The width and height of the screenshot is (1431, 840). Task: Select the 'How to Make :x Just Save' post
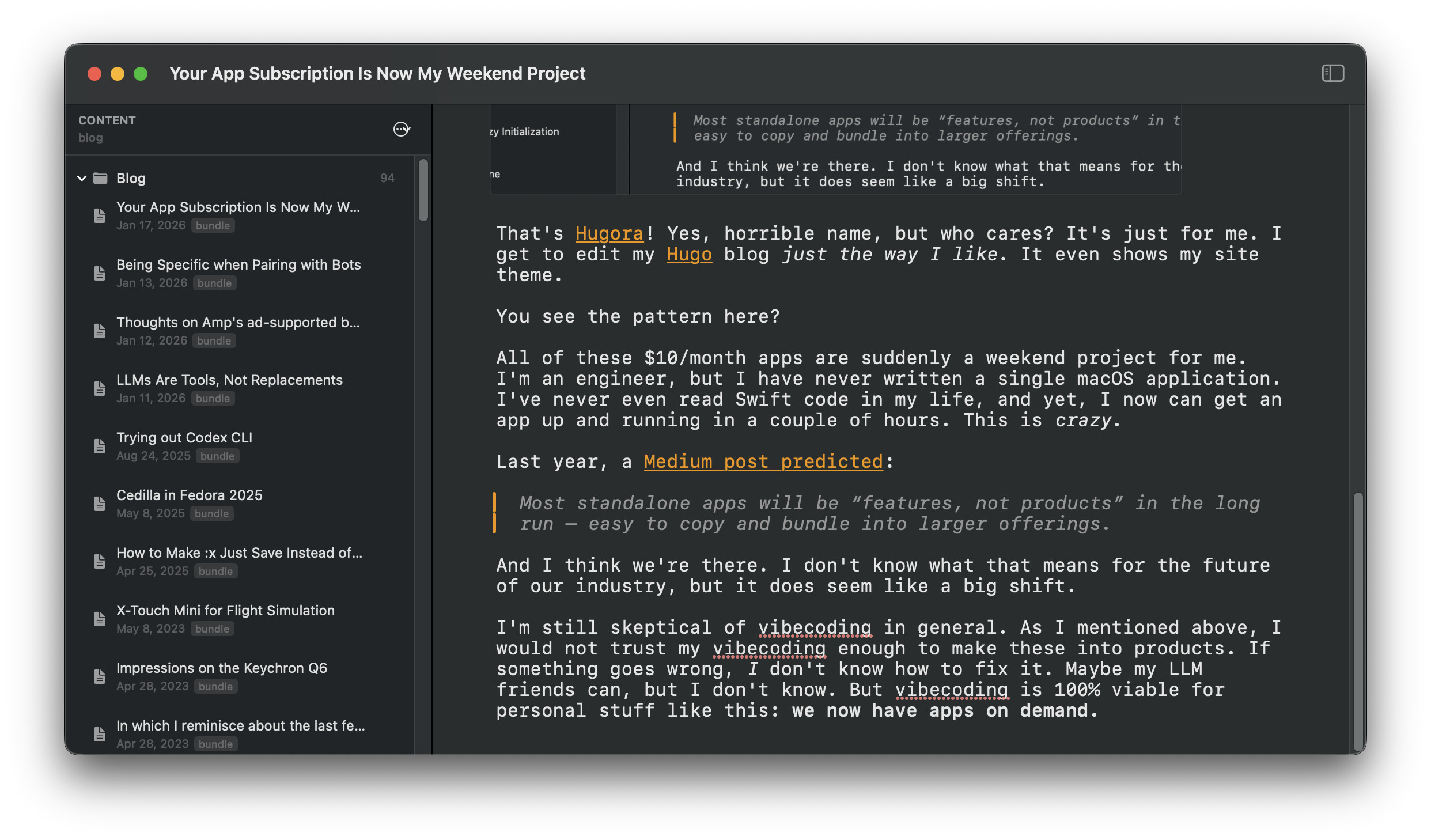(239, 553)
